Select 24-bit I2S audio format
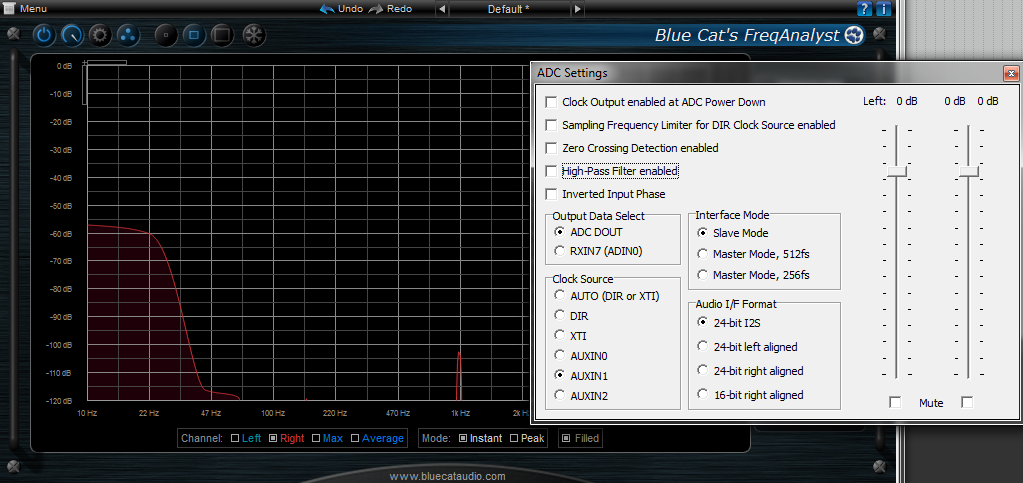The height and width of the screenshot is (483, 1023). 702,321
